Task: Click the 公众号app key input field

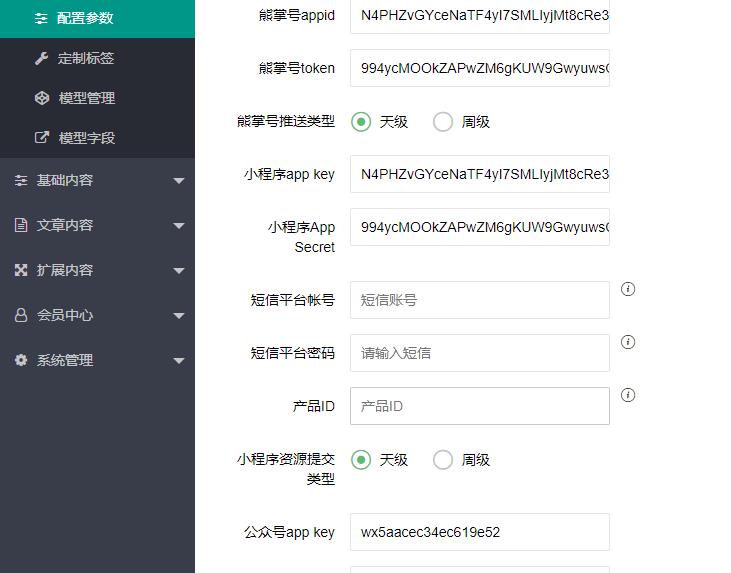Action: [x=479, y=532]
